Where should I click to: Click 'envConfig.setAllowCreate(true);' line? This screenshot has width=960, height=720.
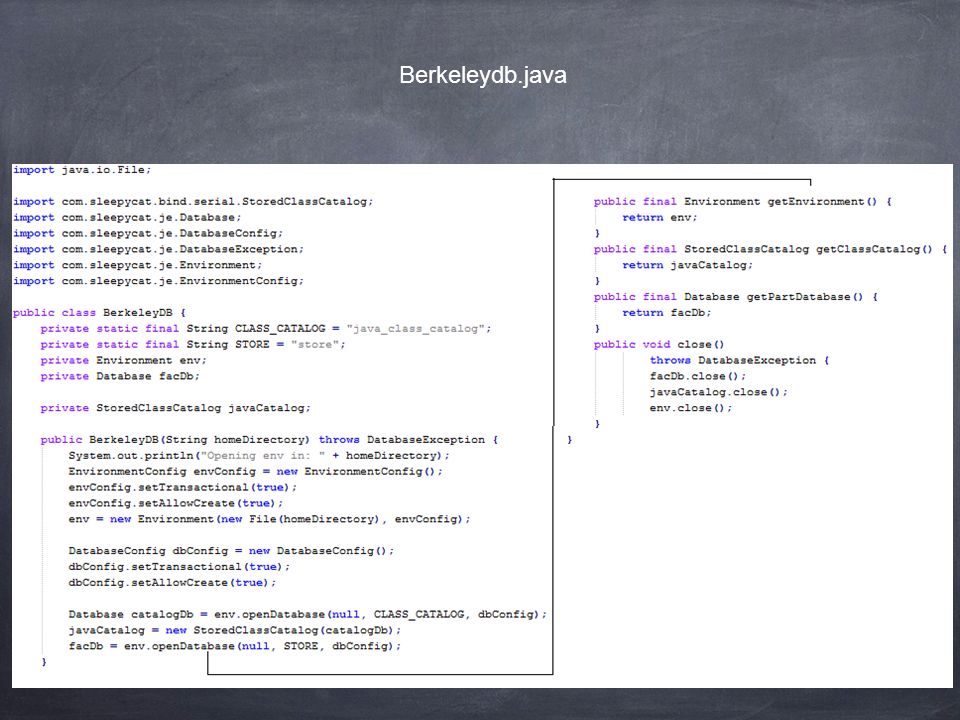(176, 504)
